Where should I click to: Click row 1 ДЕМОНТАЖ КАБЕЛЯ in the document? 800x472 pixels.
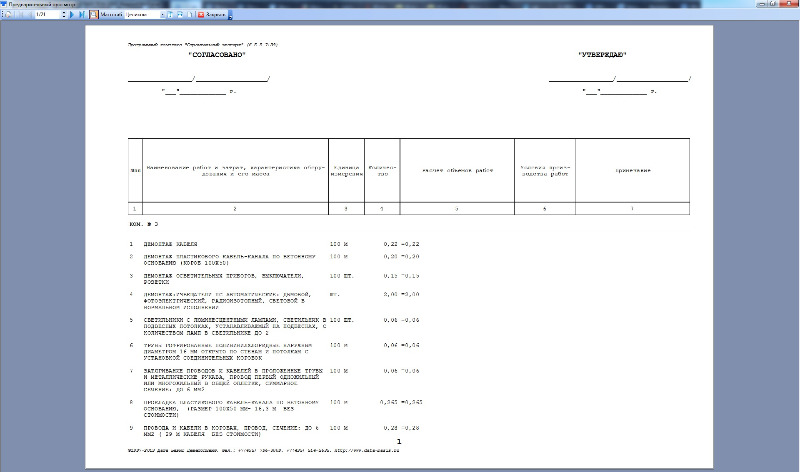pyautogui.click(x=170, y=244)
